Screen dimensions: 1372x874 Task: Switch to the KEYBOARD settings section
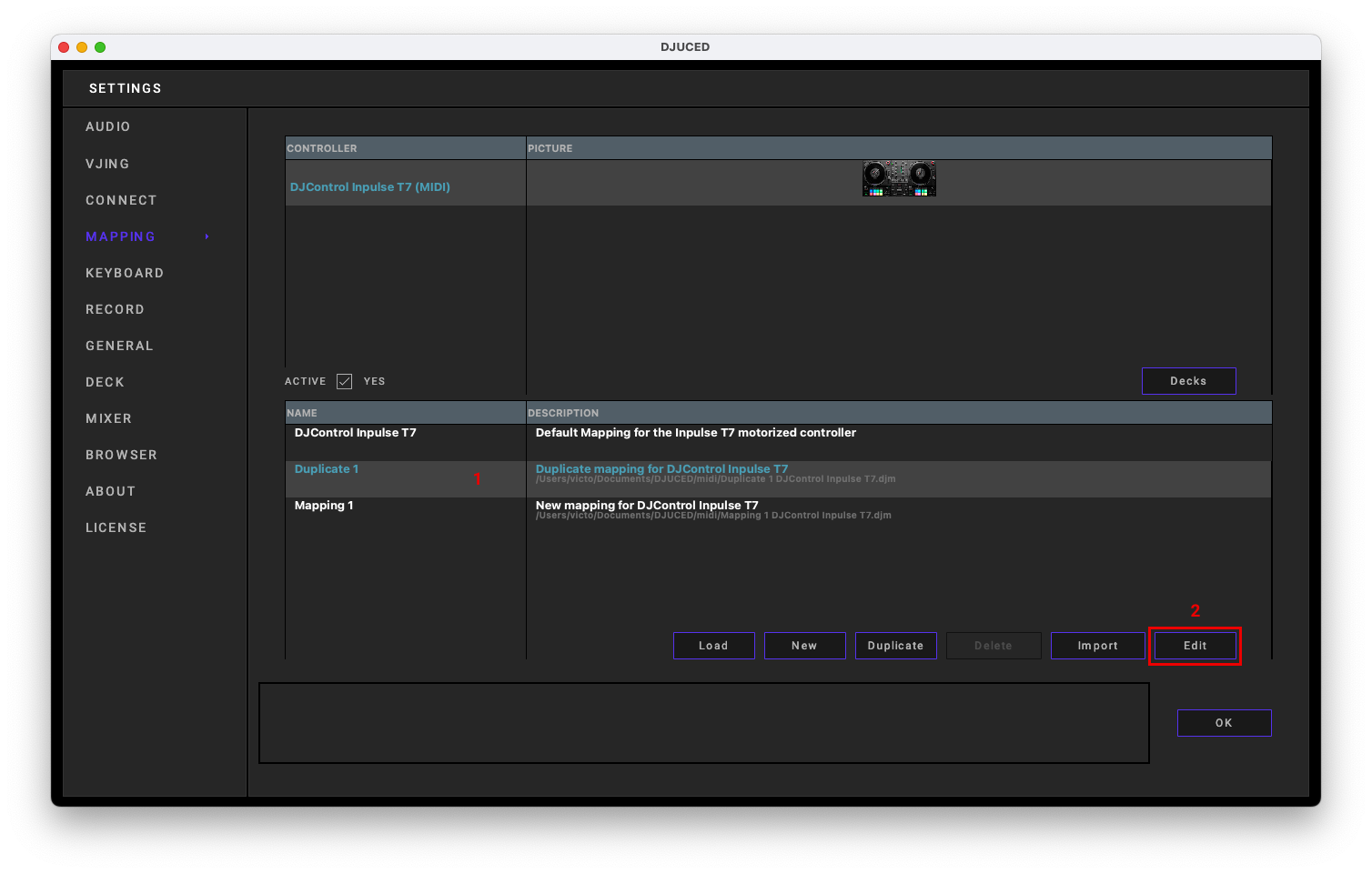(125, 273)
